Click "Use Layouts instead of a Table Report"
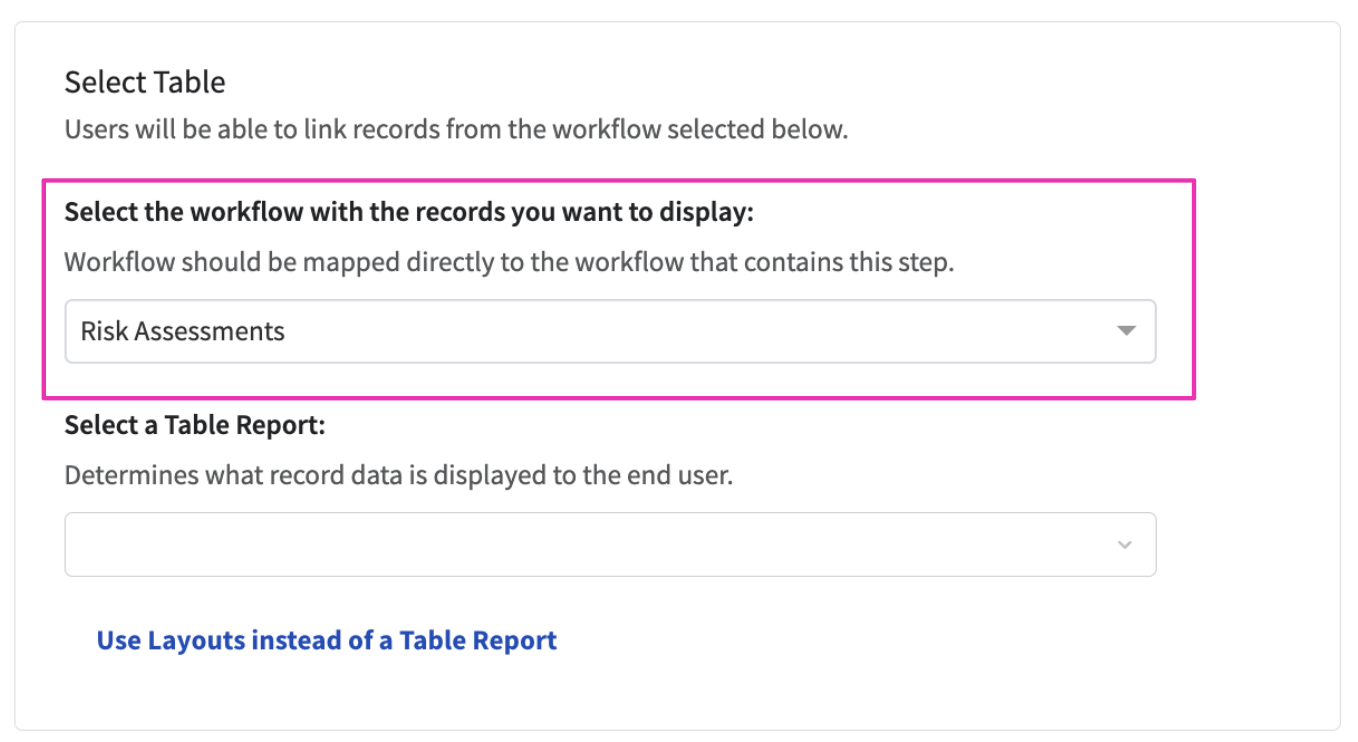The image size is (1358, 742). [x=326, y=640]
